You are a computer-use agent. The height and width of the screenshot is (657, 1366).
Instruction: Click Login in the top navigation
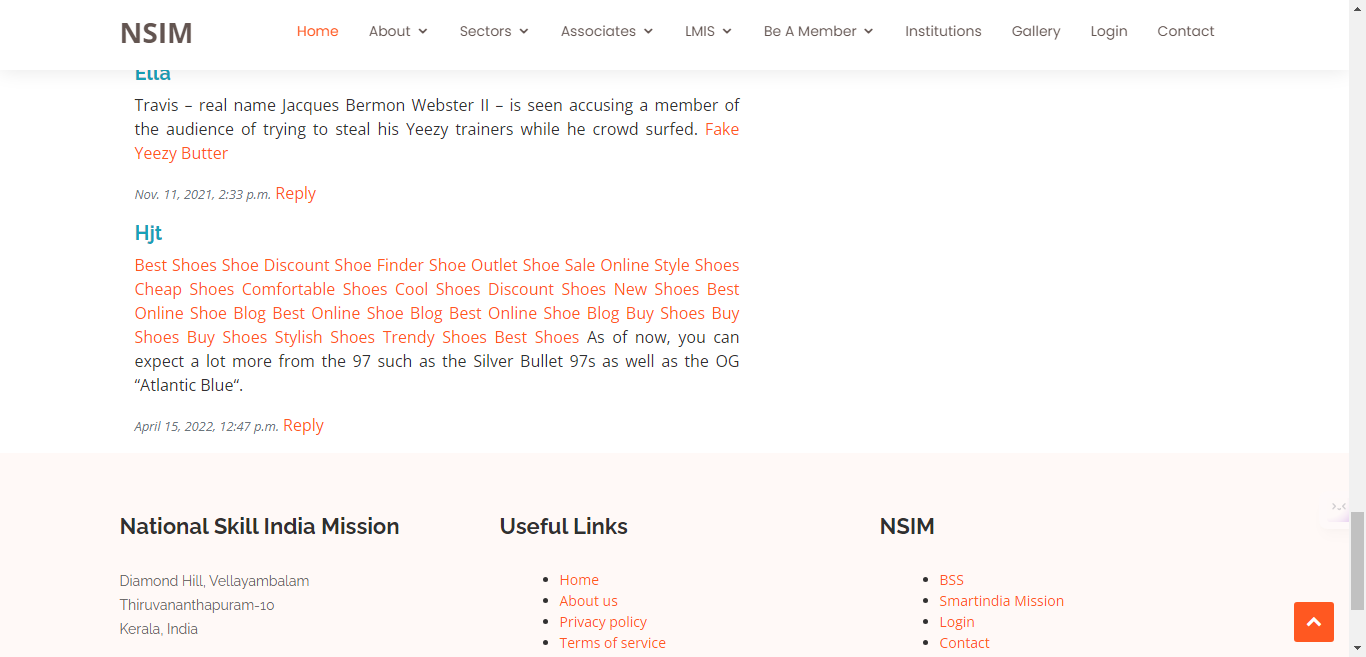(x=1108, y=31)
